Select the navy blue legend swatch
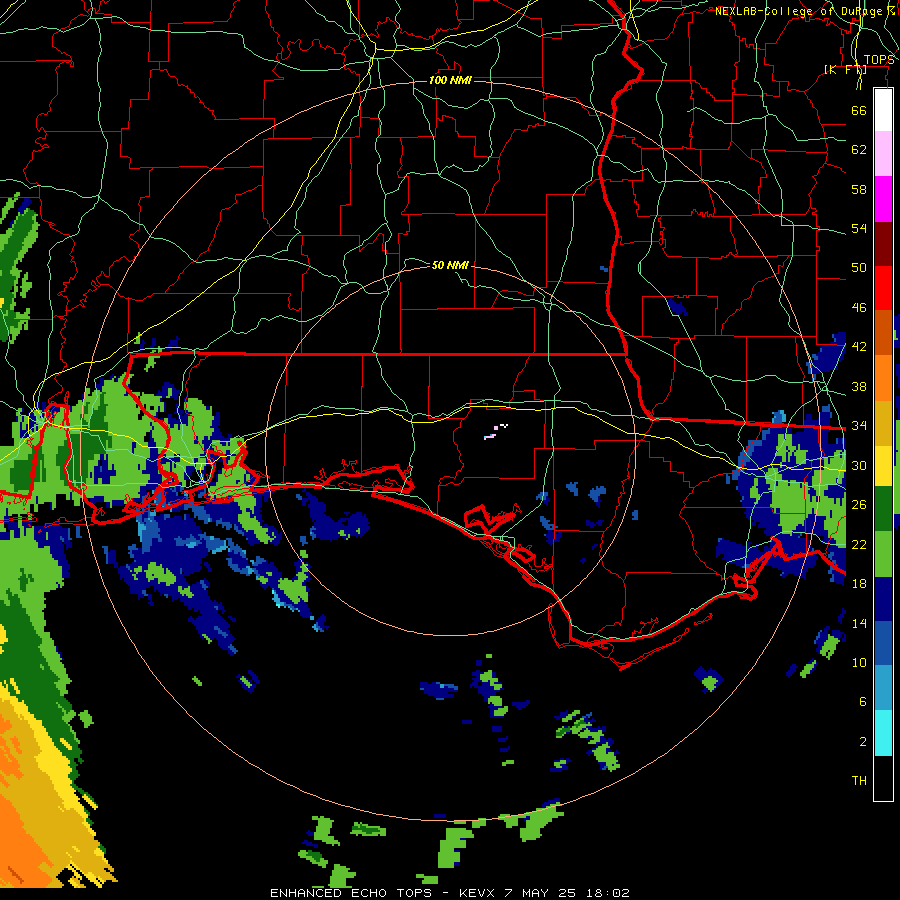The height and width of the screenshot is (900, 900). (x=883, y=599)
